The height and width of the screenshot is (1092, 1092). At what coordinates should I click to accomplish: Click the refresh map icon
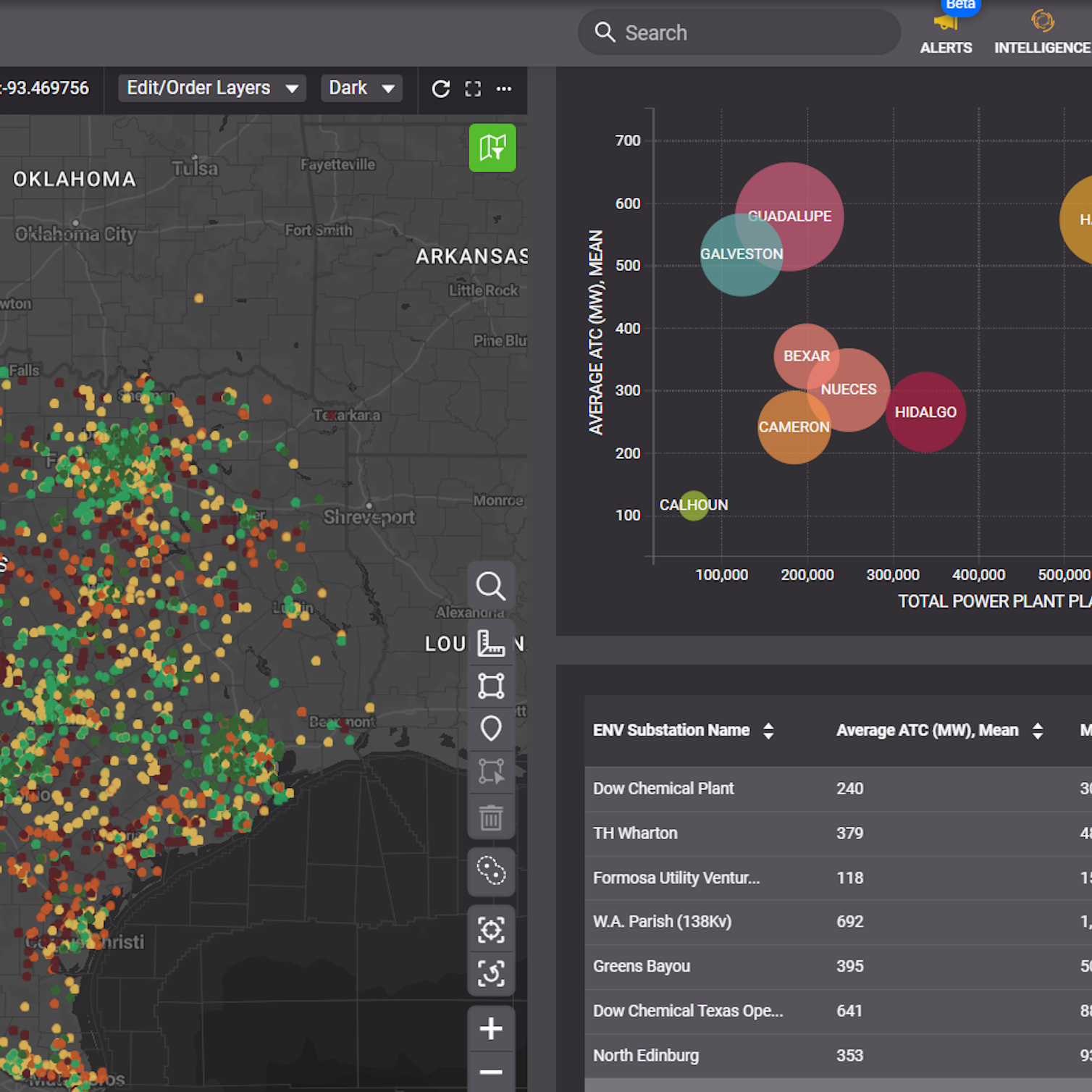(440, 88)
